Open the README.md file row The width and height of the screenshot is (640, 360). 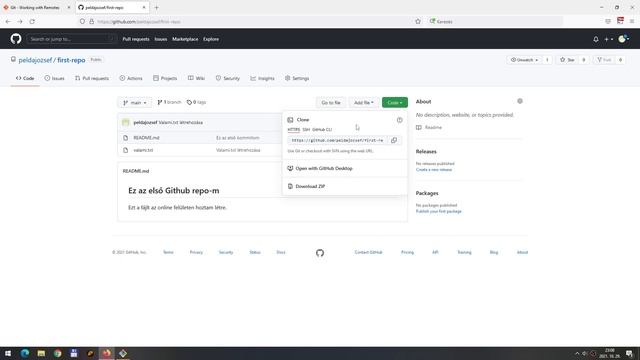tap(147, 138)
